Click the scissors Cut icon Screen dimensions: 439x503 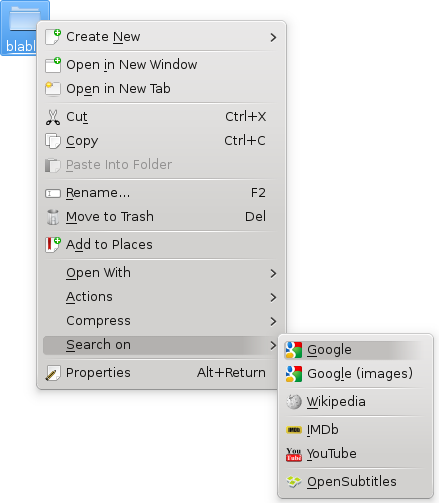coord(53,117)
